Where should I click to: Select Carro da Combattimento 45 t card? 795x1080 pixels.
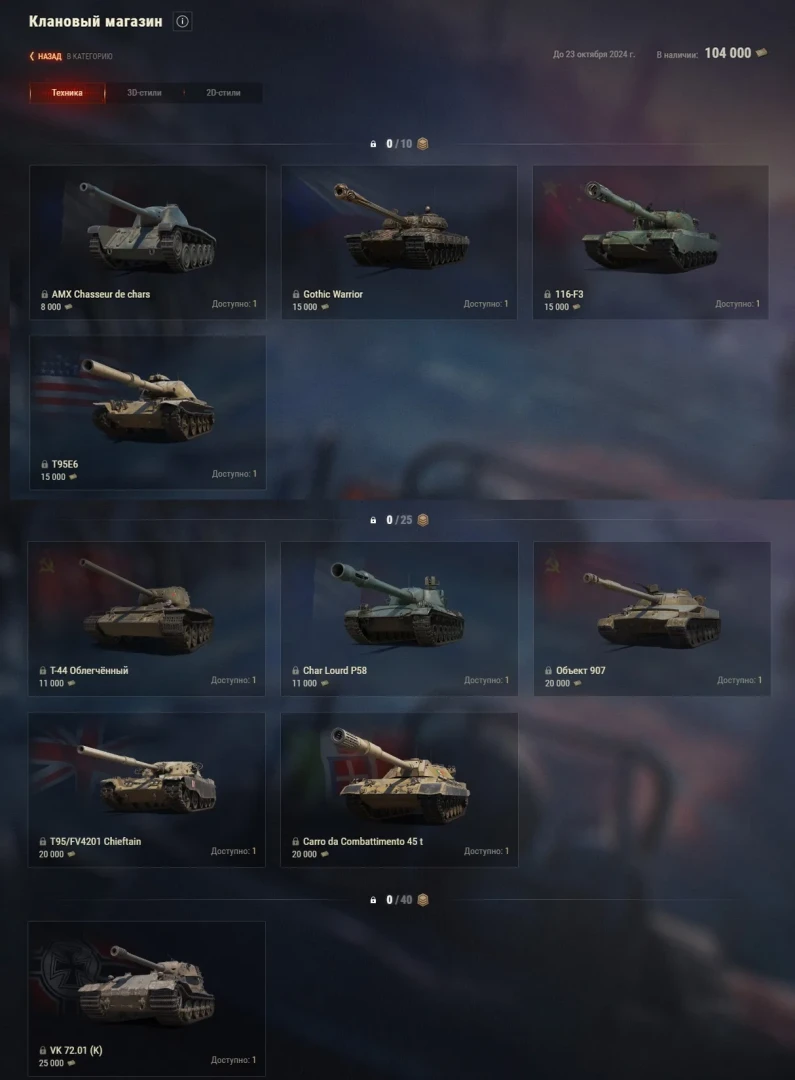[x=400, y=790]
